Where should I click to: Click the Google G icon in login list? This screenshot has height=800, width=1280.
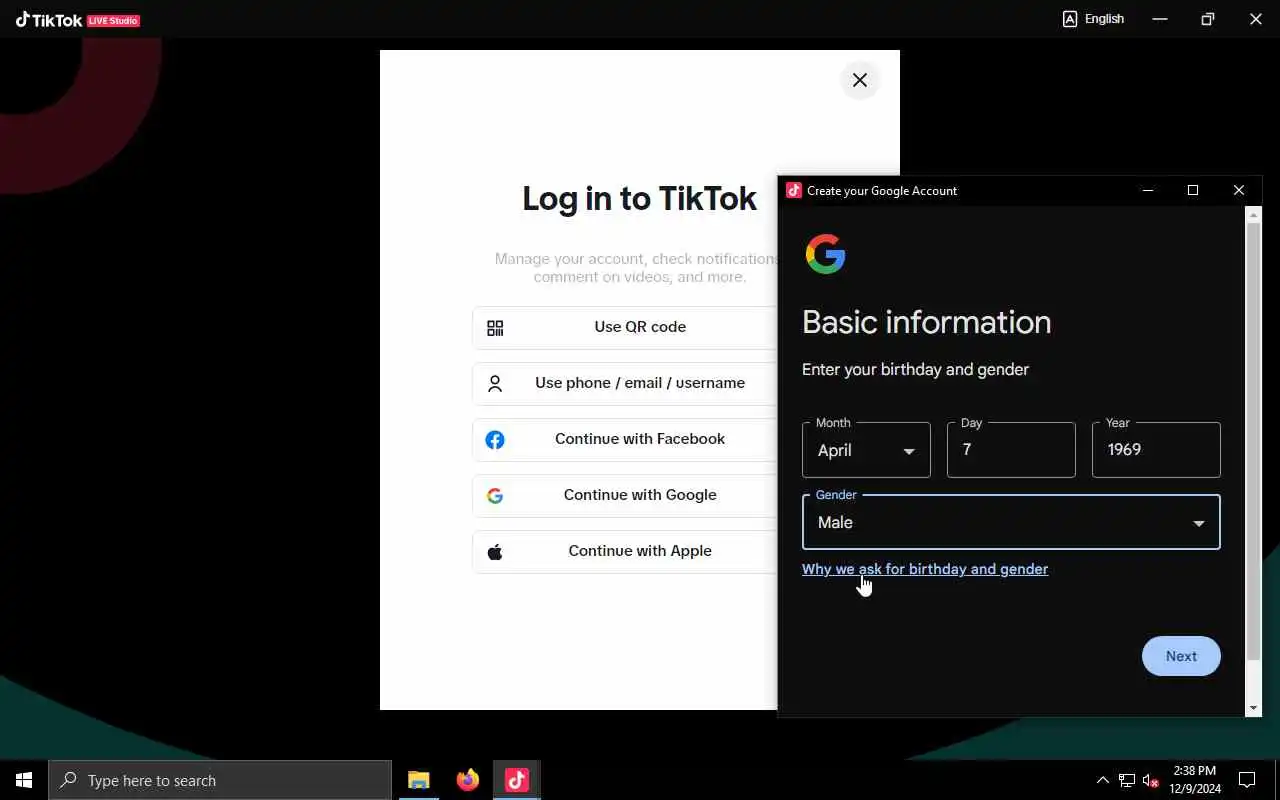coord(495,496)
